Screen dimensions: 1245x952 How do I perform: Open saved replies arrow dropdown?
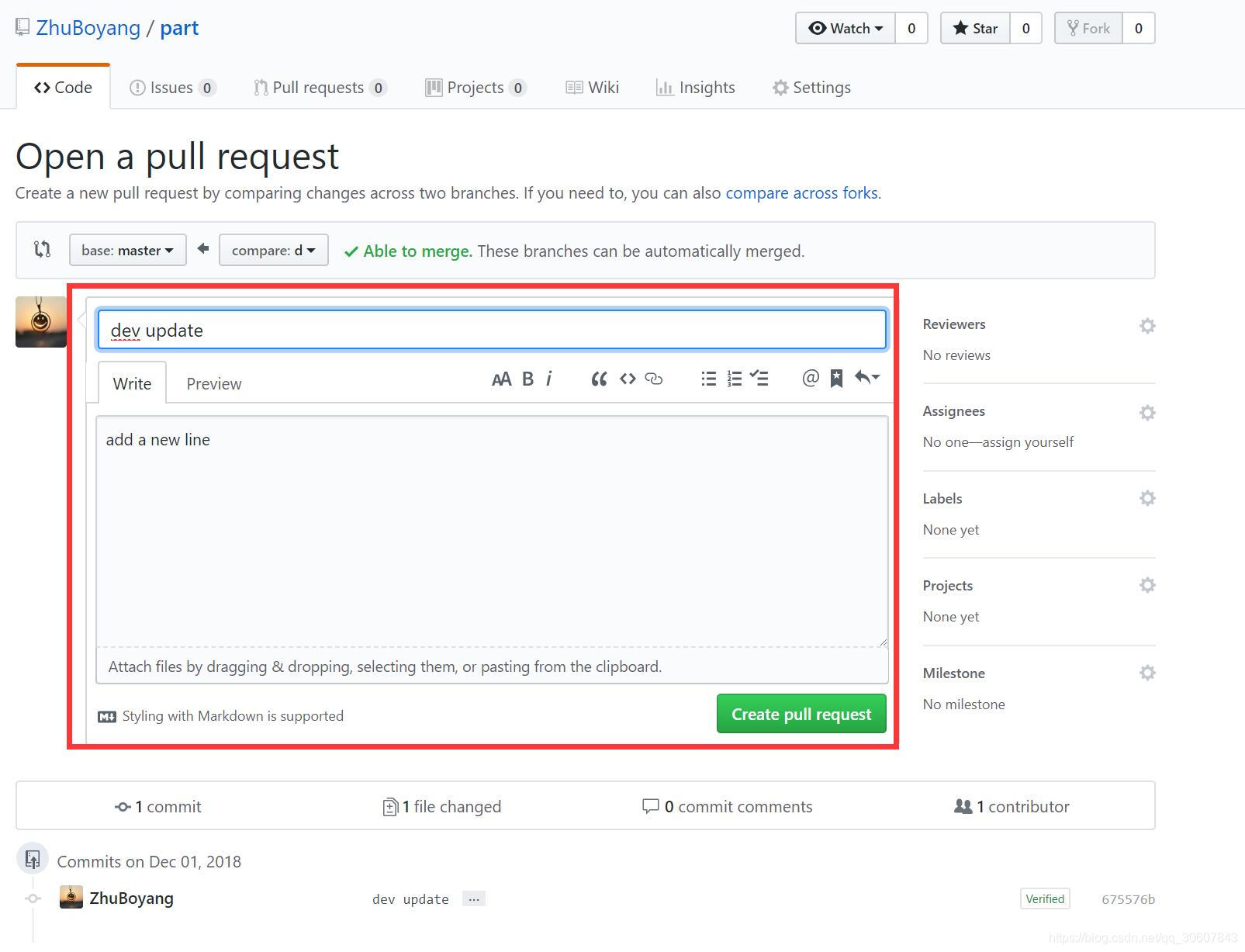866,378
